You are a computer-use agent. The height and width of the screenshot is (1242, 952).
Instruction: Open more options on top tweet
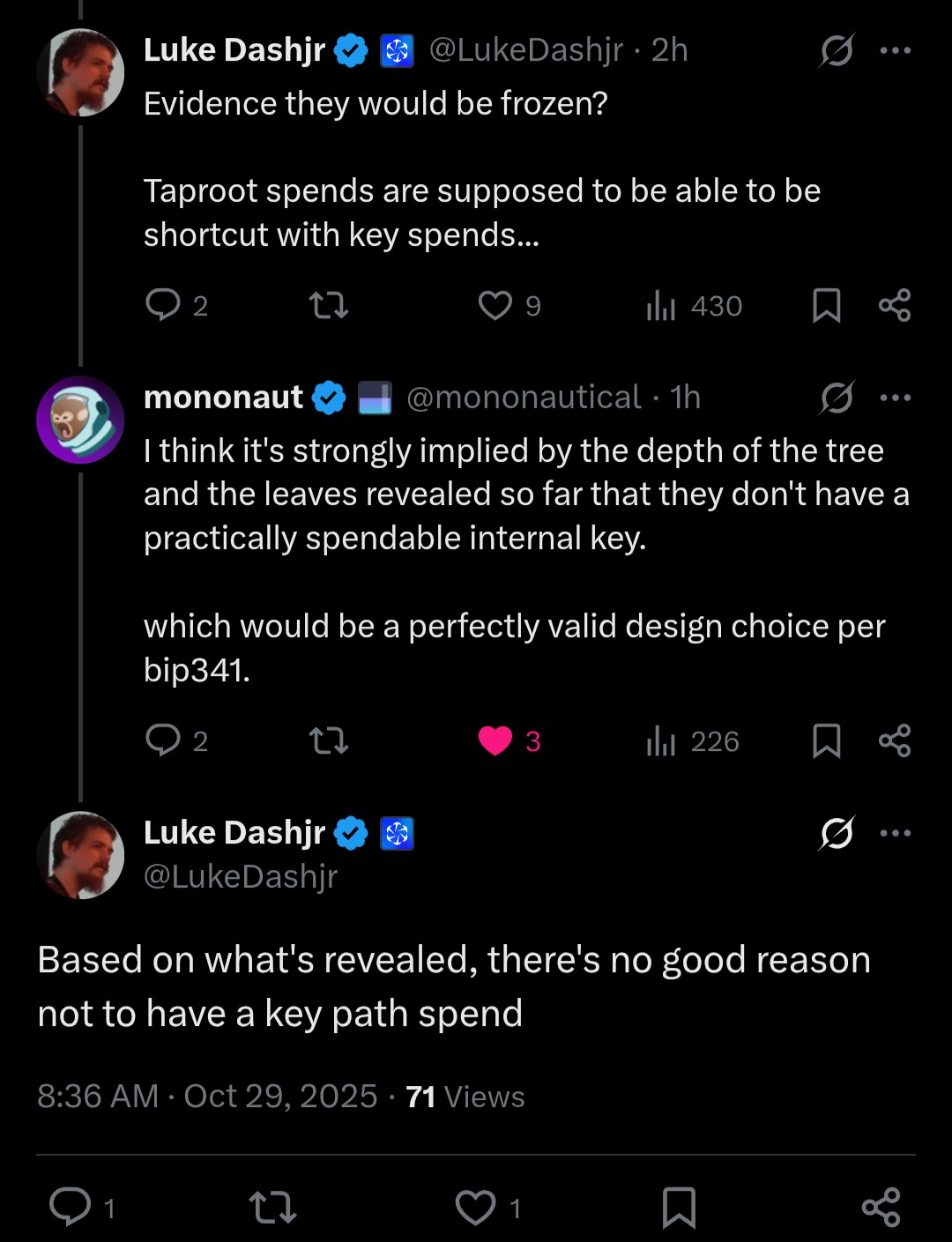[896, 50]
